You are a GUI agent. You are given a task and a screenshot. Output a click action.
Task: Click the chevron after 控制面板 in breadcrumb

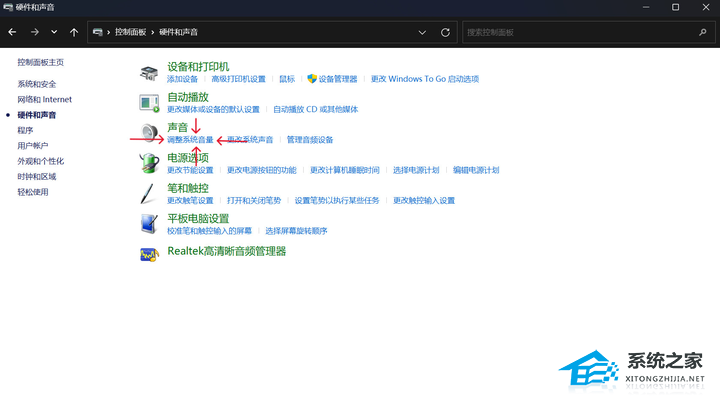152,32
